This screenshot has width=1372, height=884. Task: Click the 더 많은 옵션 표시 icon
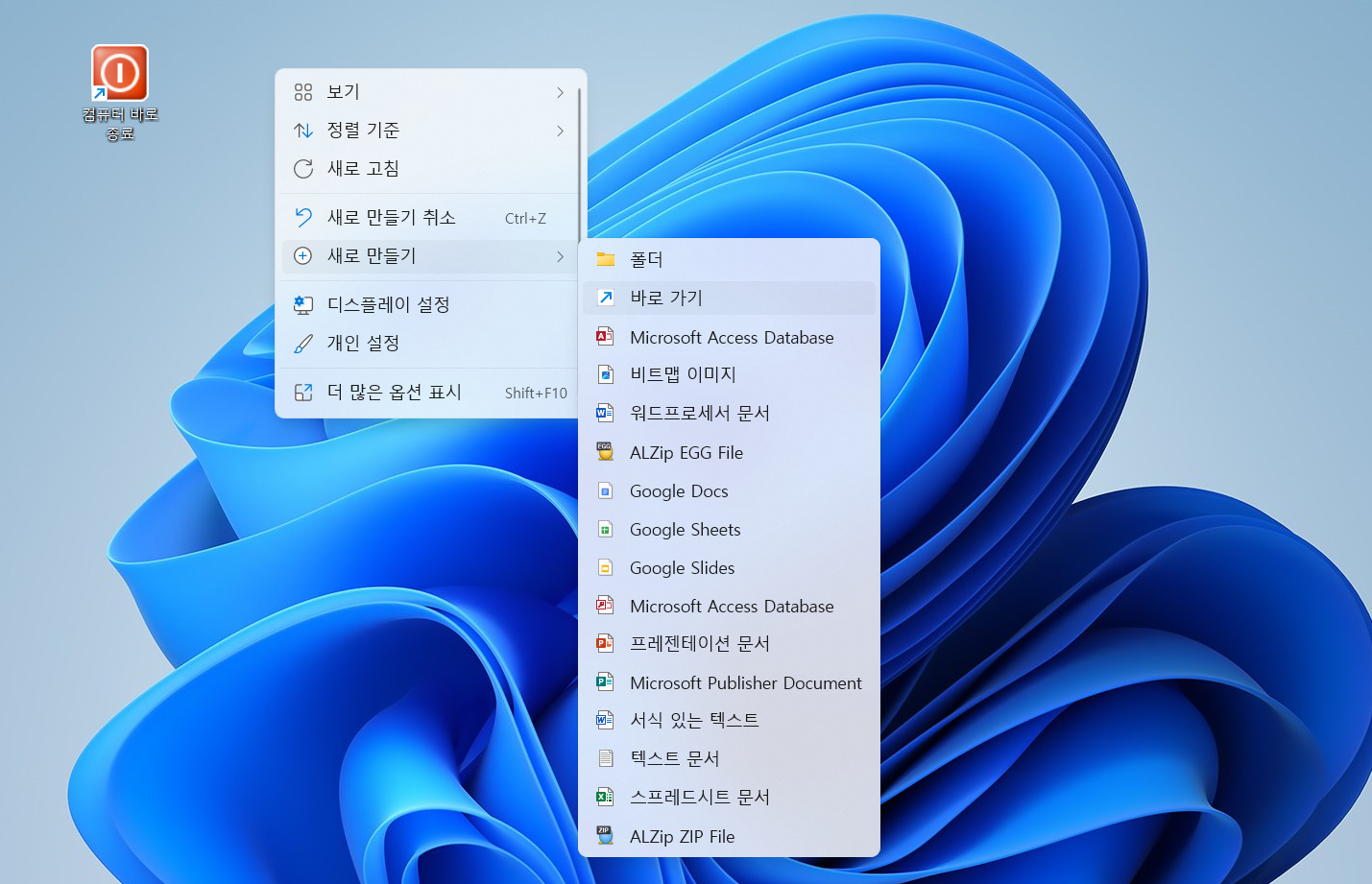(x=303, y=393)
